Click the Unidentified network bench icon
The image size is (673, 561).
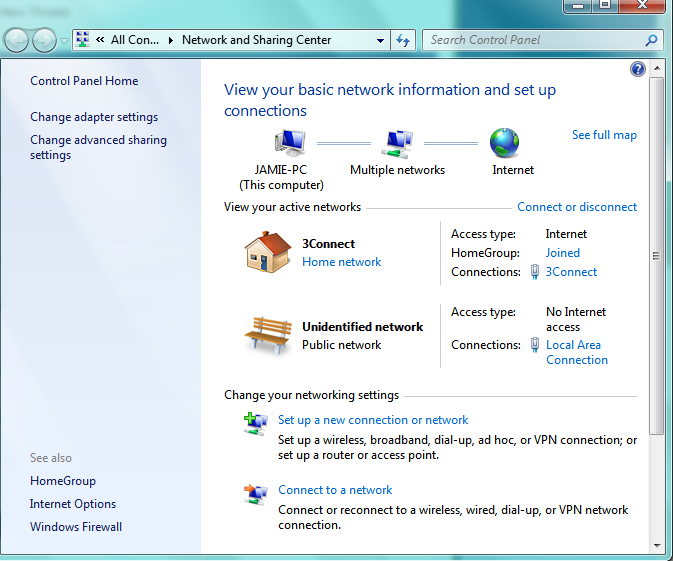coord(267,335)
